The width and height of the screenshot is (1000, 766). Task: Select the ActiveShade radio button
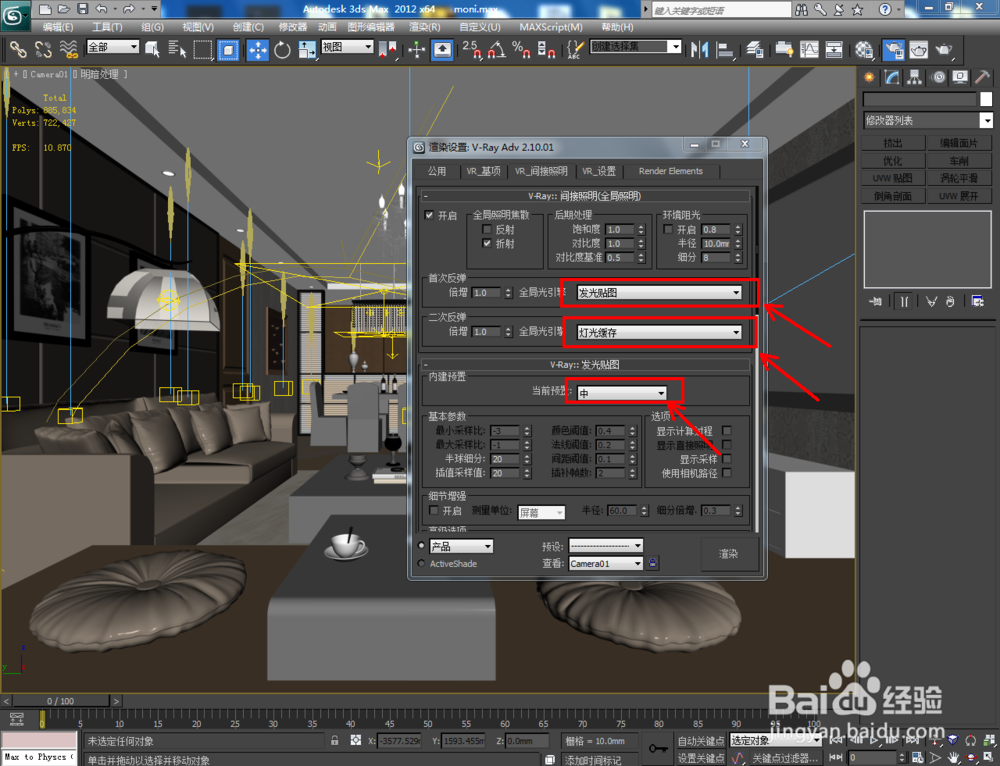click(421, 564)
